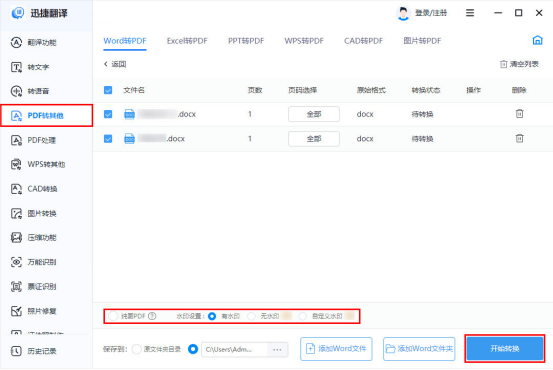Click the 页数 column header
Viewport: 553px width, 370px height.
tap(255, 90)
